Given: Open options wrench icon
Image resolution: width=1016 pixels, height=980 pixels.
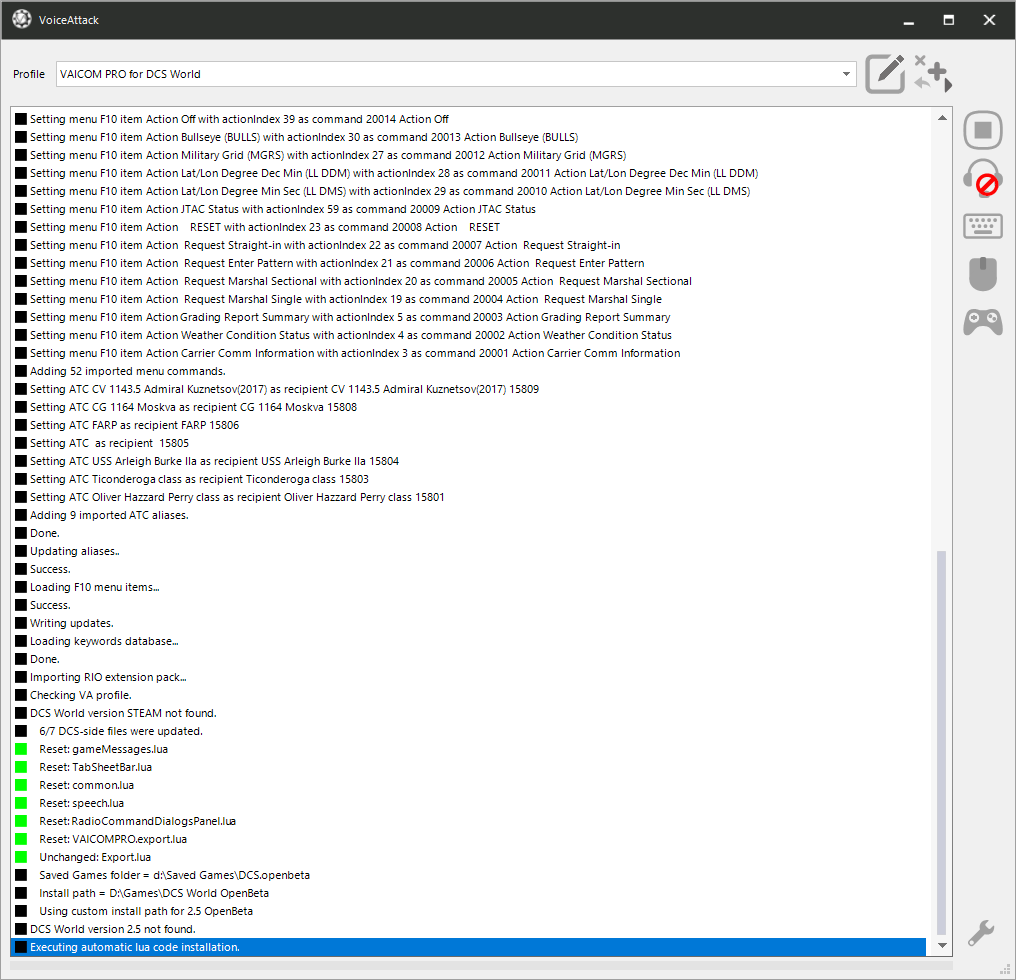Looking at the screenshot, I should (981, 933).
